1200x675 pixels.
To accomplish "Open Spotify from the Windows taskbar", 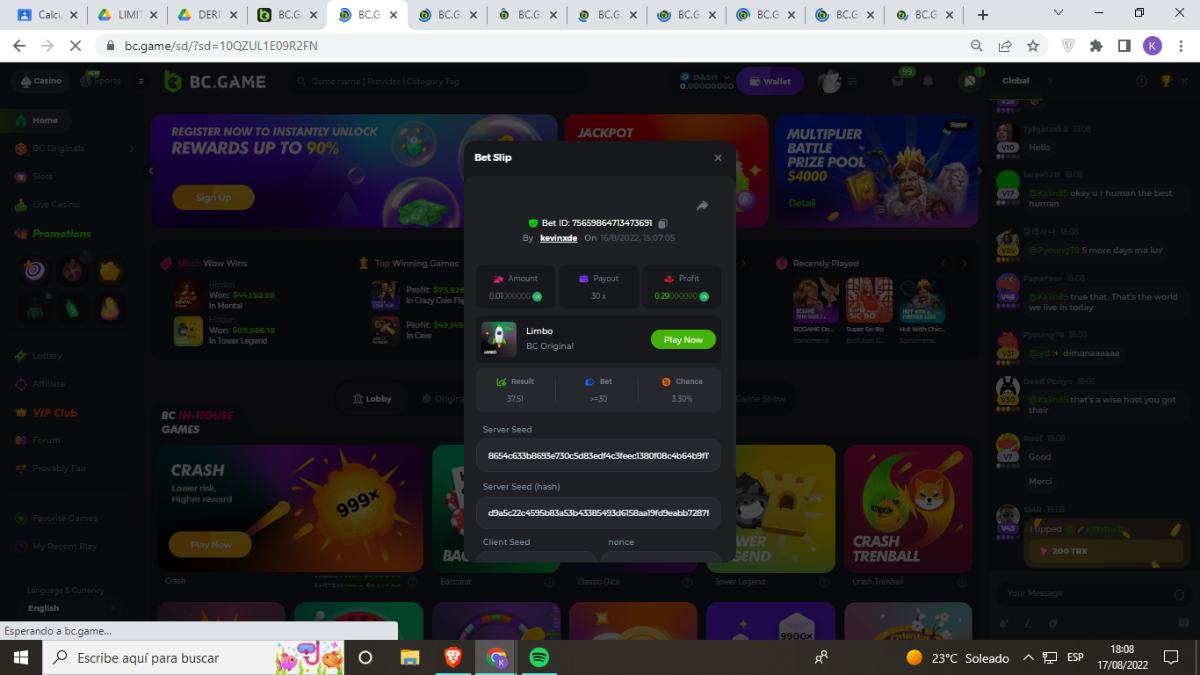I will (538, 657).
